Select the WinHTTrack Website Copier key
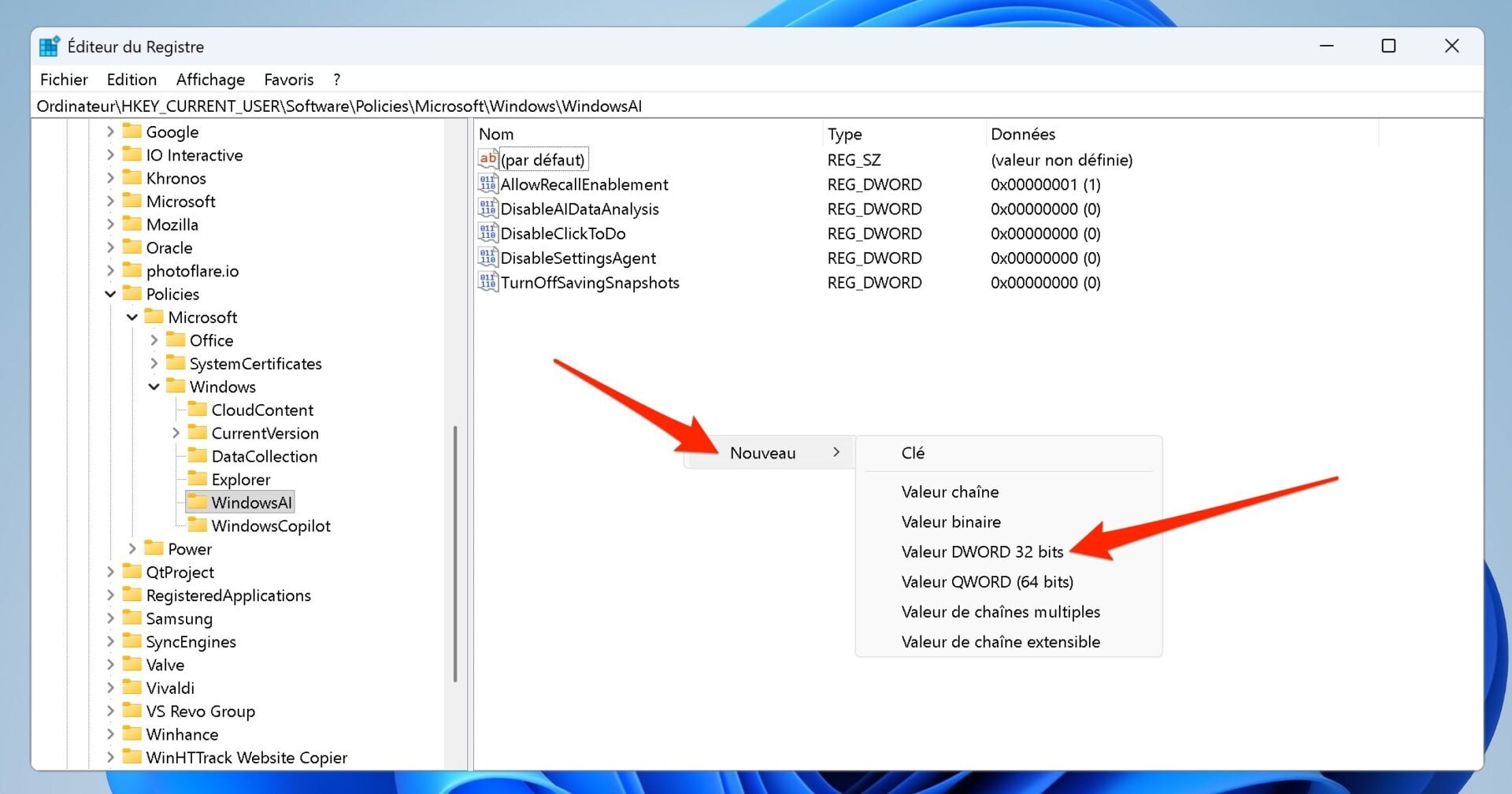Viewport: 1512px width, 794px height. pos(246,757)
